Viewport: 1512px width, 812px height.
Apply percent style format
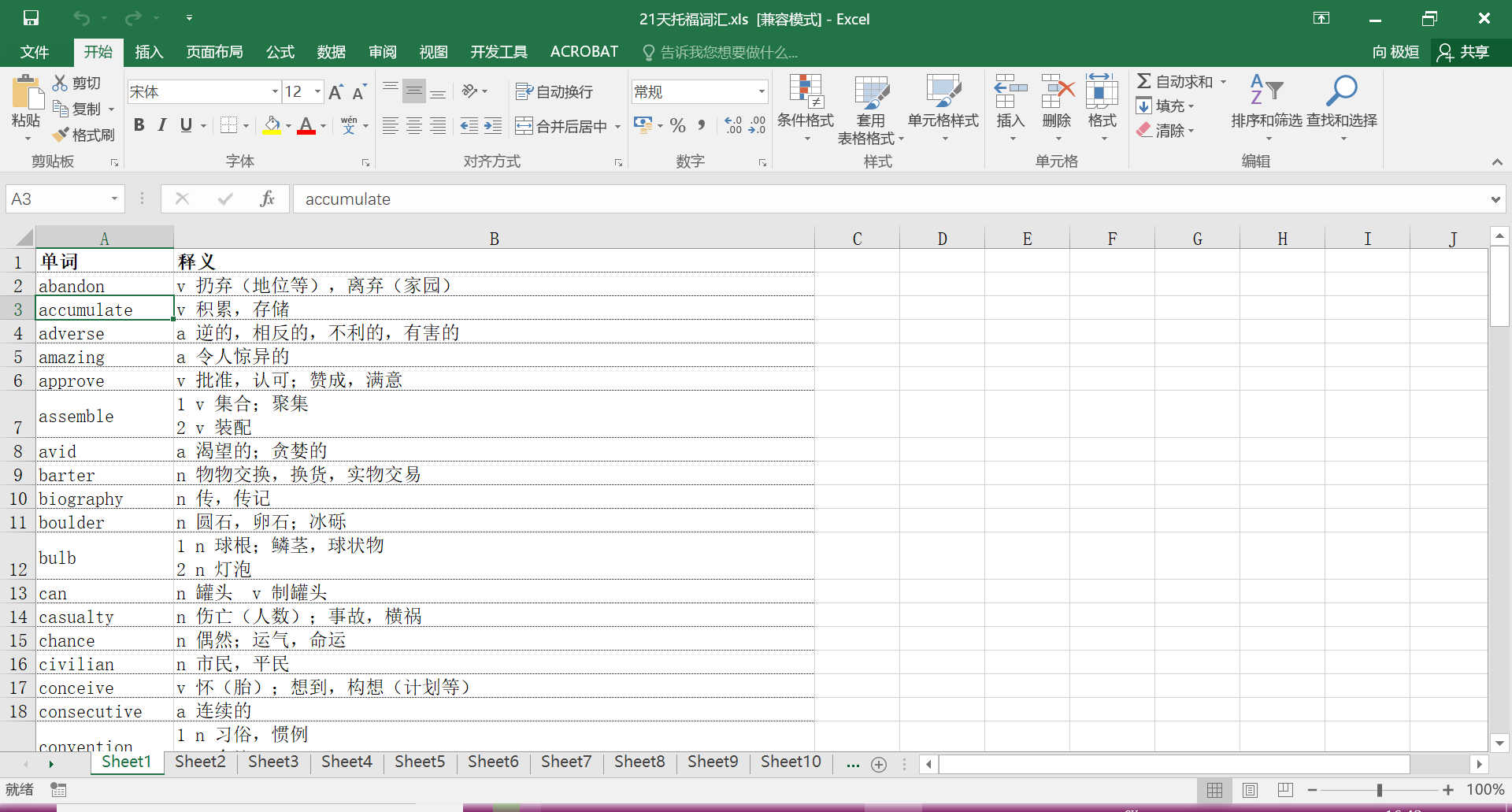click(678, 126)
